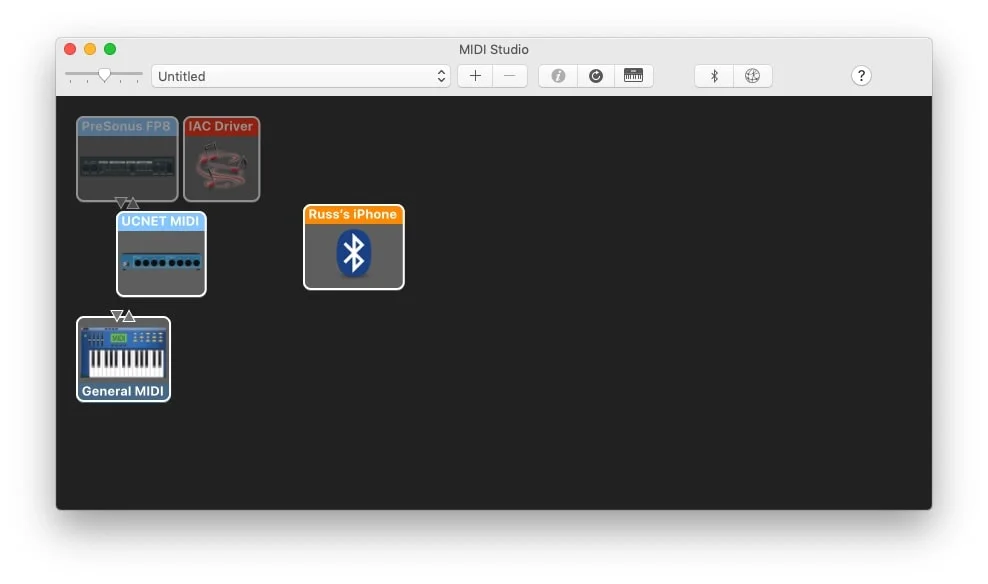Viewport: 988px width, 584px height.
Task: Click the Remove device minus button
Action: tap(510, 76)
